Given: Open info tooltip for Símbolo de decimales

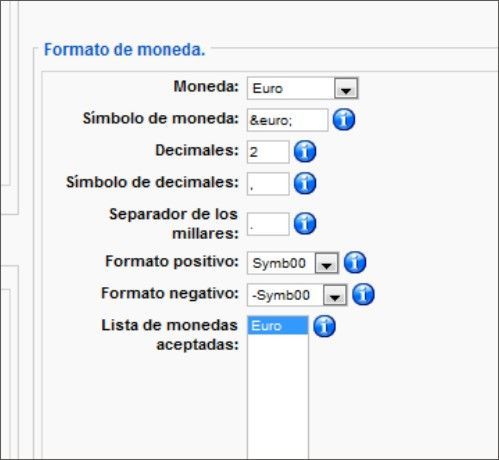Looking at the screenshot, I should pos(305,183).
